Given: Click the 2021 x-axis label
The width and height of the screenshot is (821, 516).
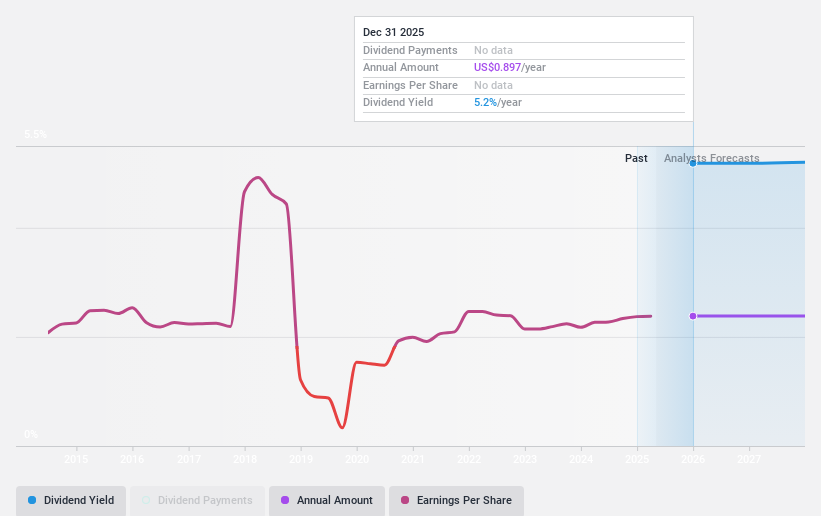Looking at the screenshot, I should [x=413, y=459].
